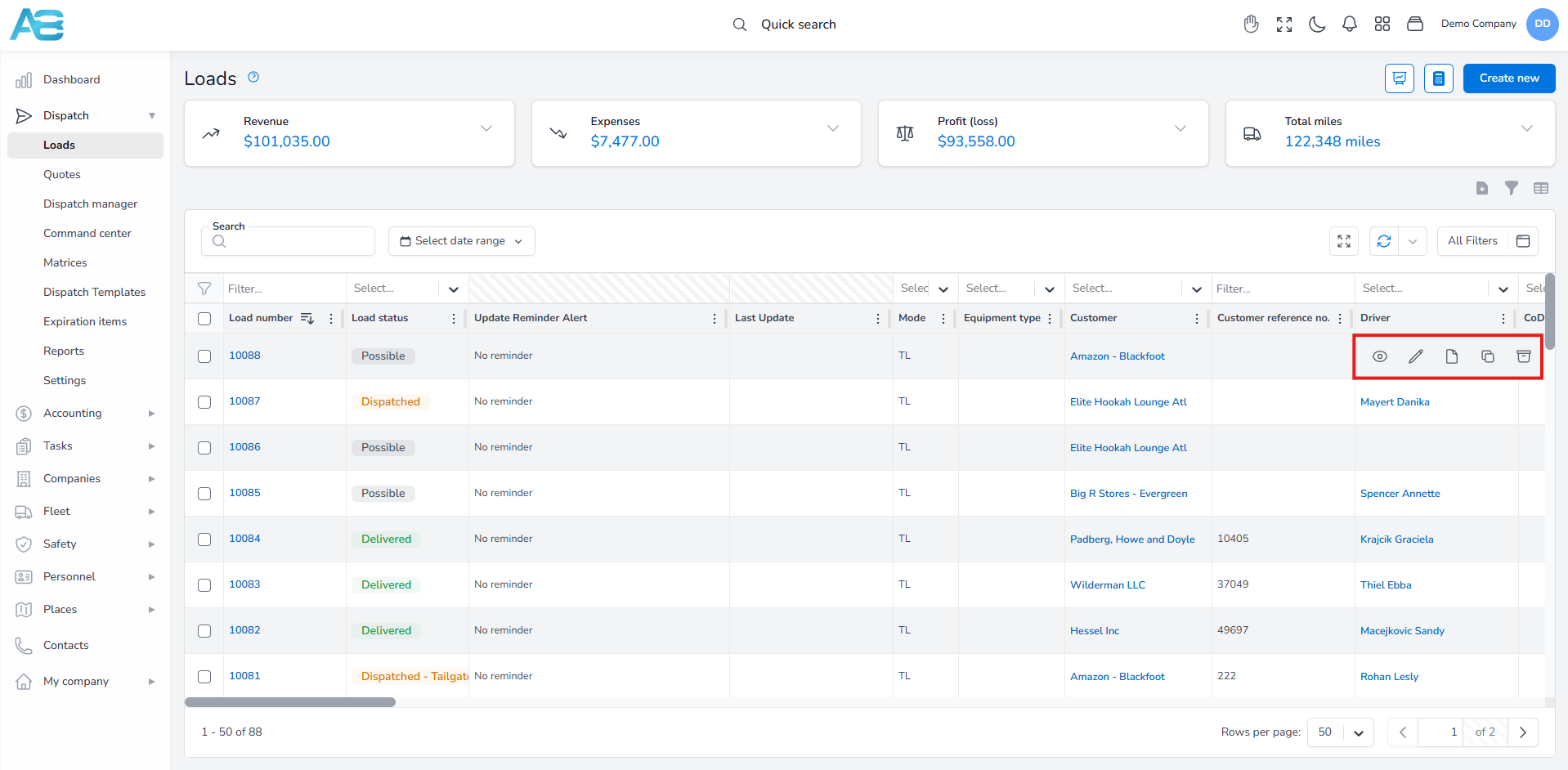1568x770 pixels.
Task: Check the box for load 10087
Action: pos(204,402)
